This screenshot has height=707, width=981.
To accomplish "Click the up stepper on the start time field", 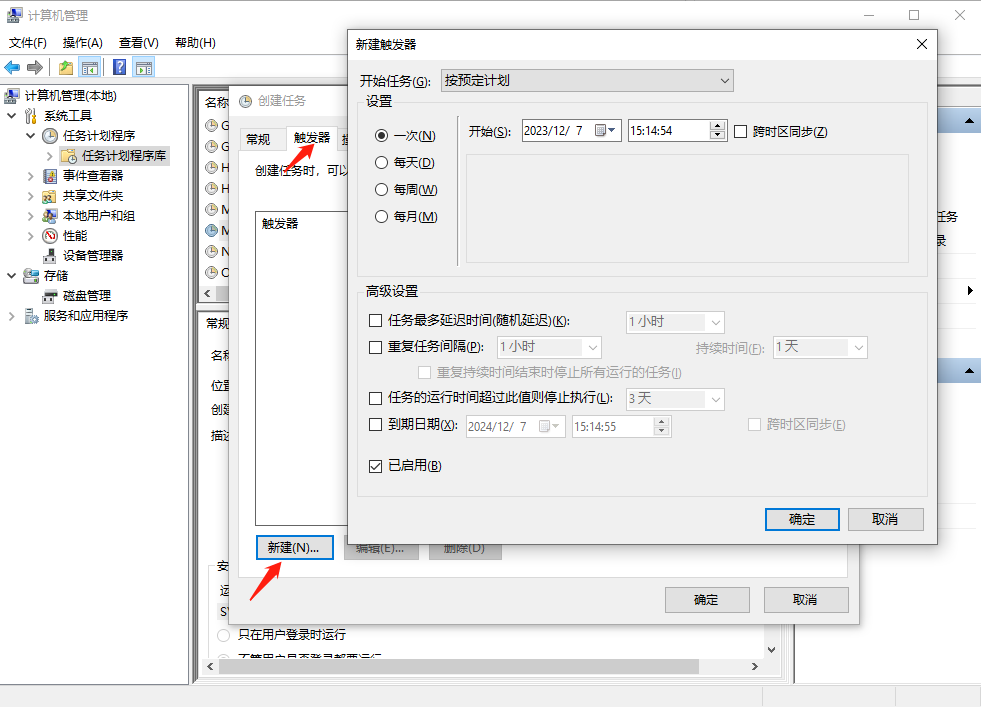I will (717, 126).
